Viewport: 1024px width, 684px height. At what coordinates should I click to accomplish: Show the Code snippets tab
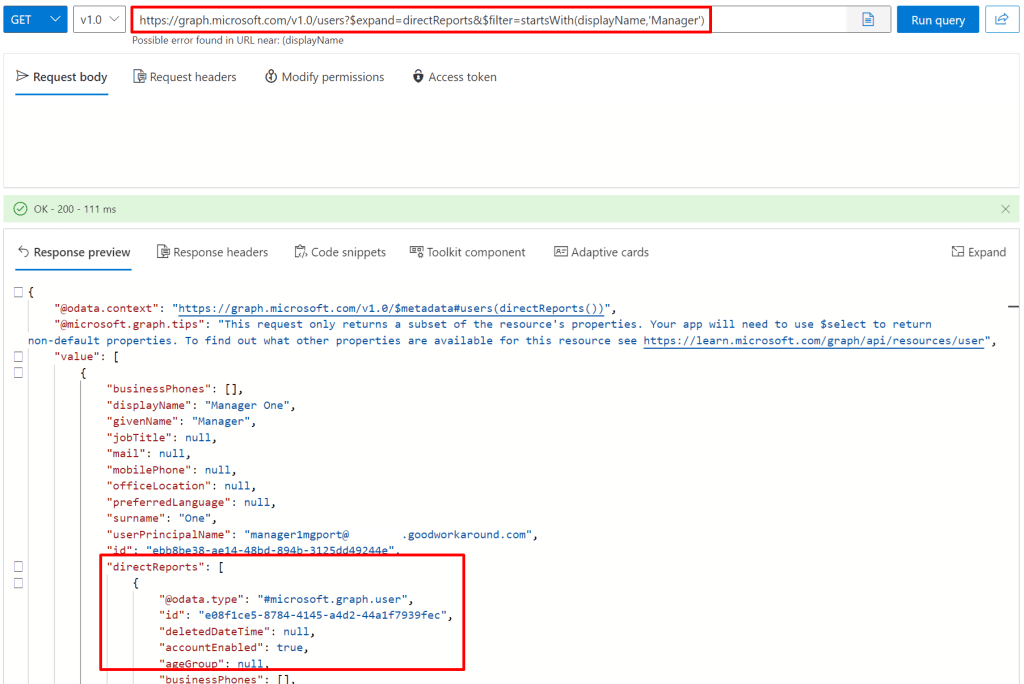point(340,252)
